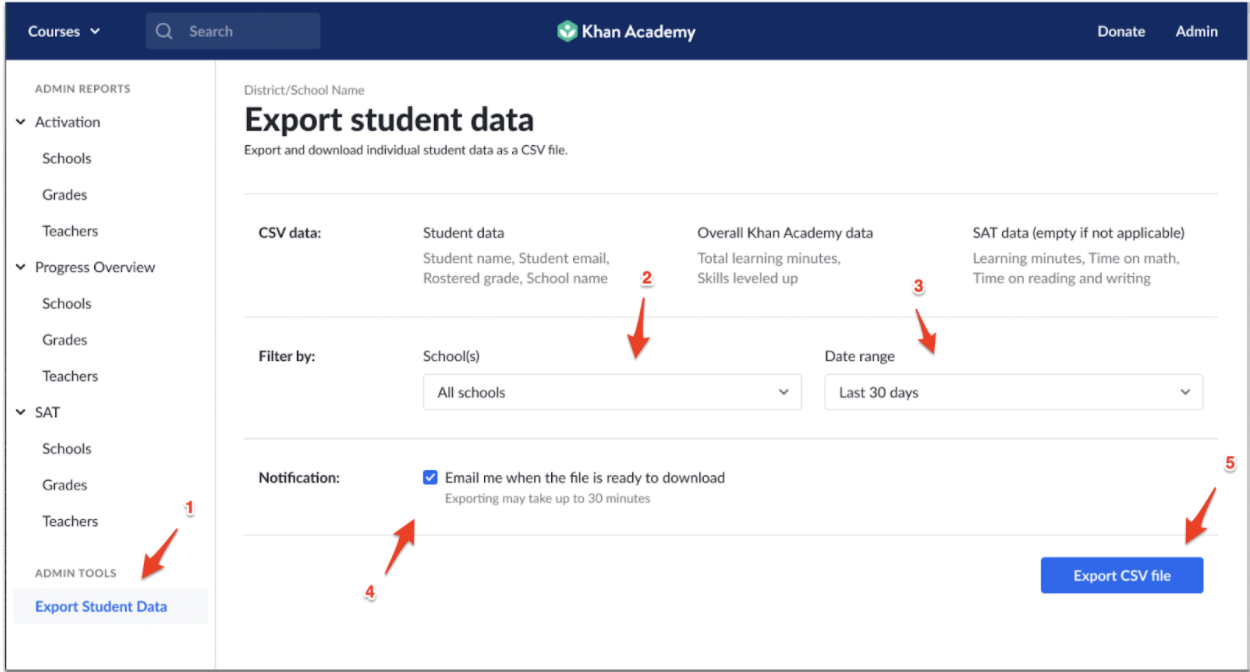Screen dimensions: 1250x672
Task: Click the Activation section label
Action: point(67,122)
